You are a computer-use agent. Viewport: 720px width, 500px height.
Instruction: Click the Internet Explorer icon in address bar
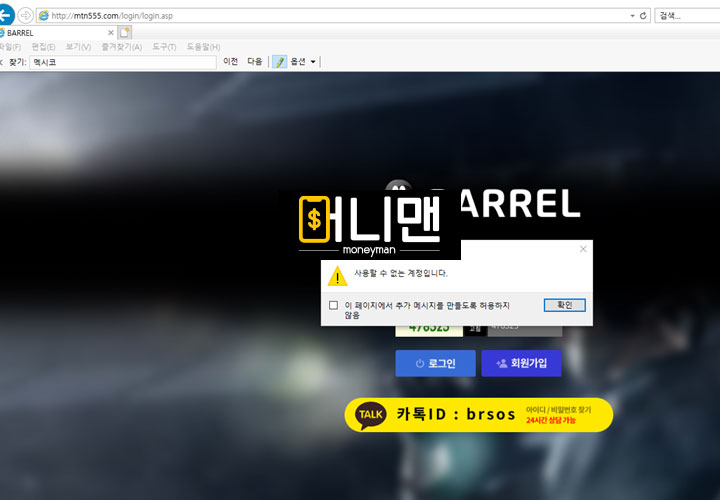44,16
